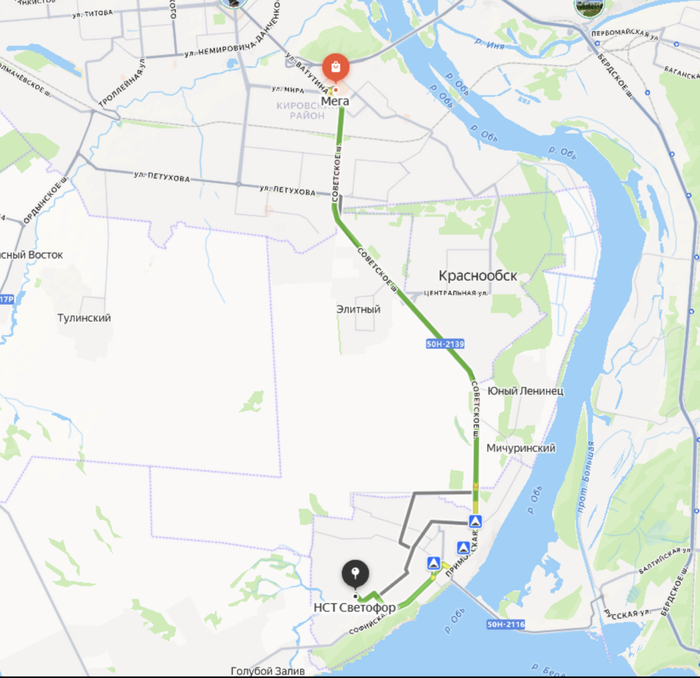Viewport: 700px width, 678px height.
Task: Select the Краснообск town label
Action: [478, 276]
